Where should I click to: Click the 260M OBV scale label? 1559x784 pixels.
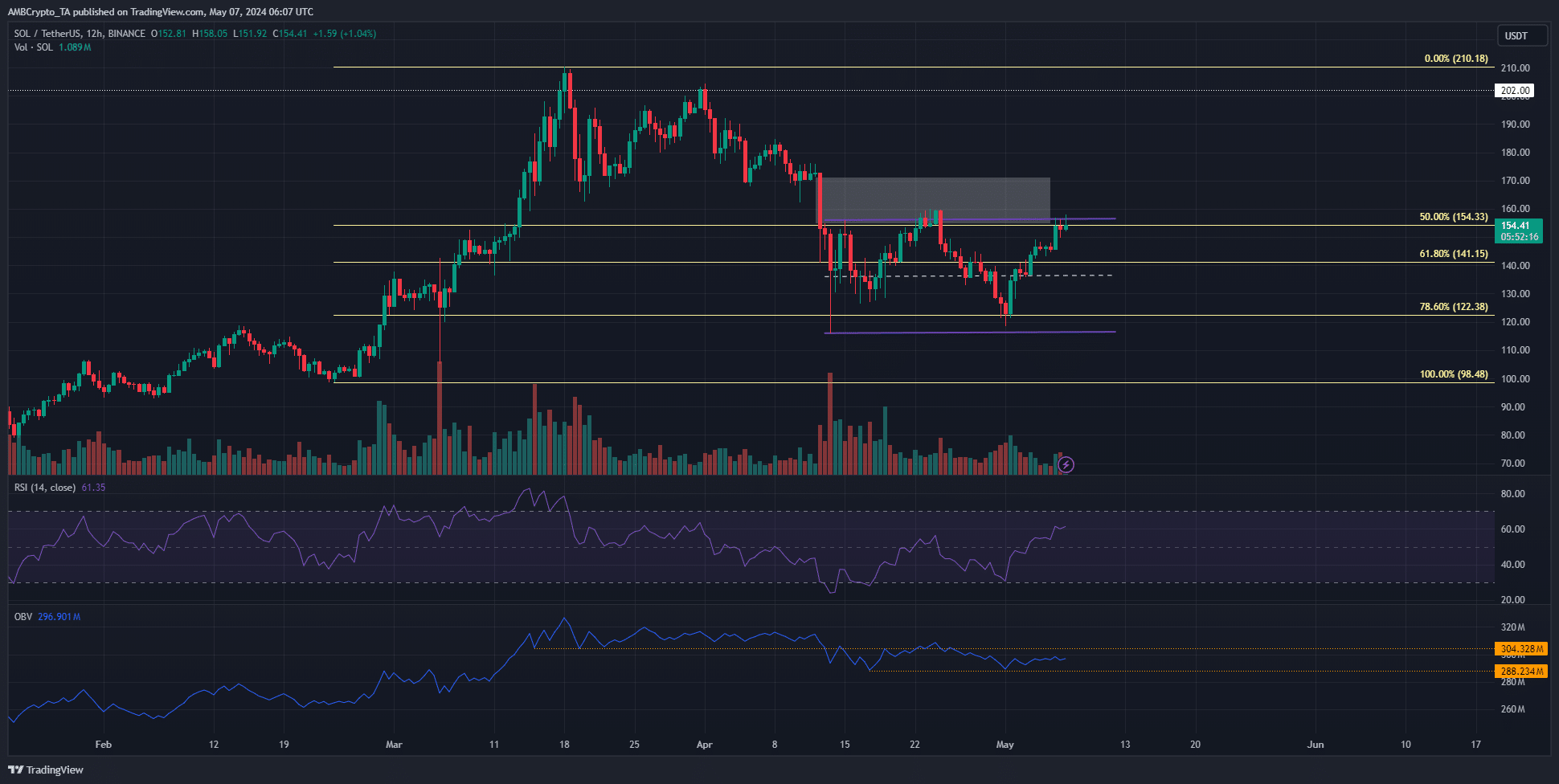(x=1513, y=709)
